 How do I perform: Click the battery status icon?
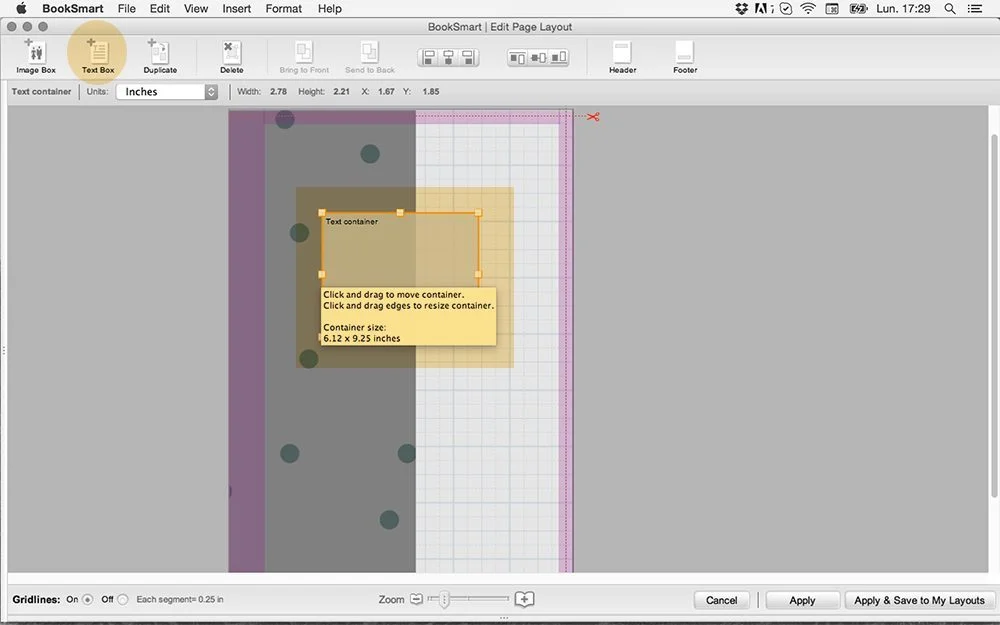click(858, 8)
